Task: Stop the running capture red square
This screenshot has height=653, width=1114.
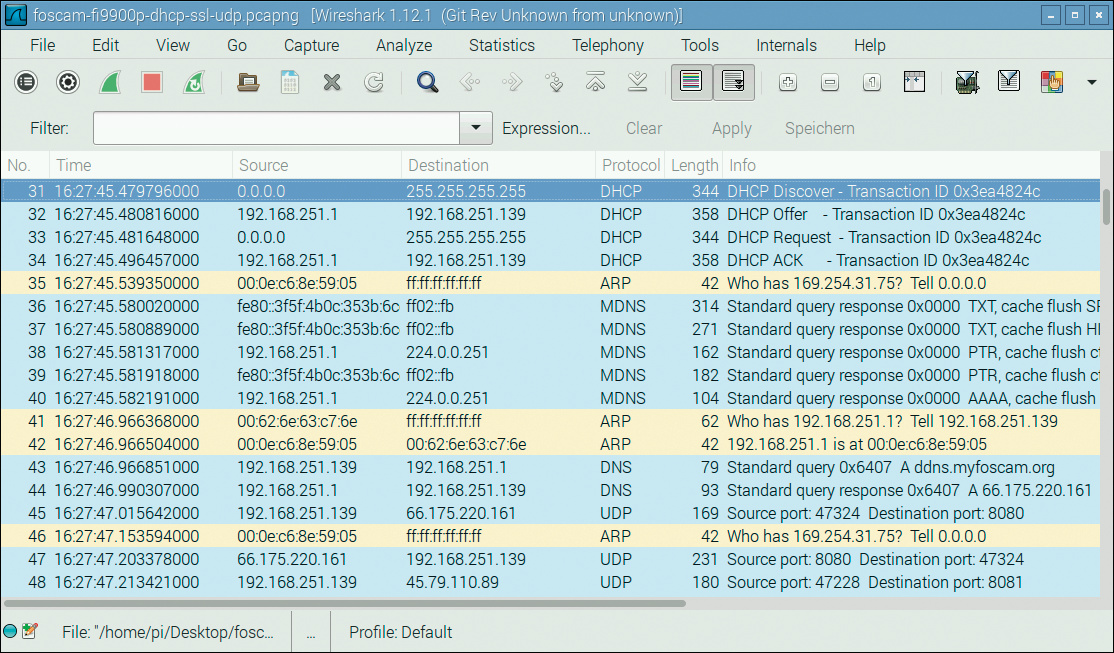Action: (152, 83)
